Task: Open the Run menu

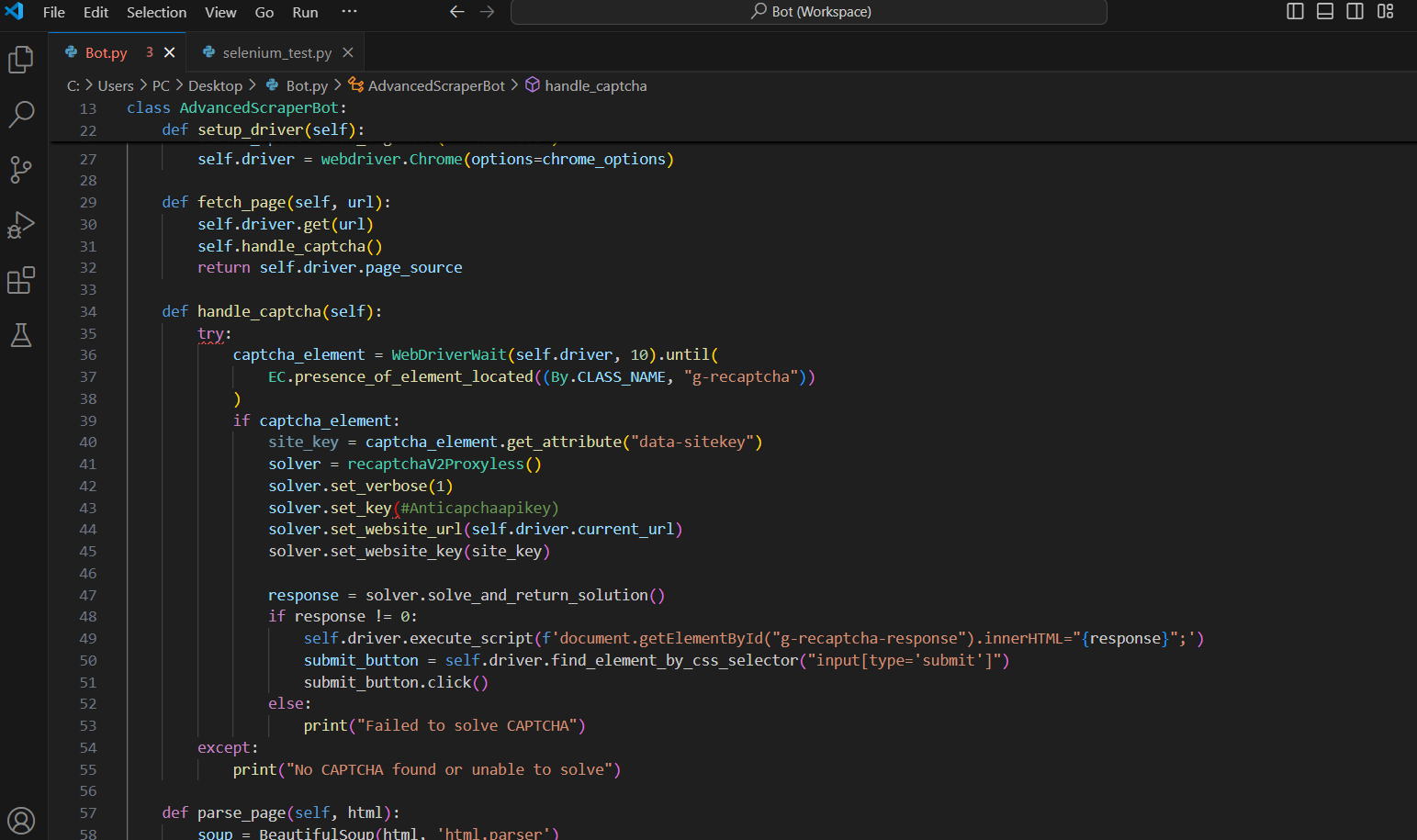Action: pyautogui.click(x=305, y=12)
